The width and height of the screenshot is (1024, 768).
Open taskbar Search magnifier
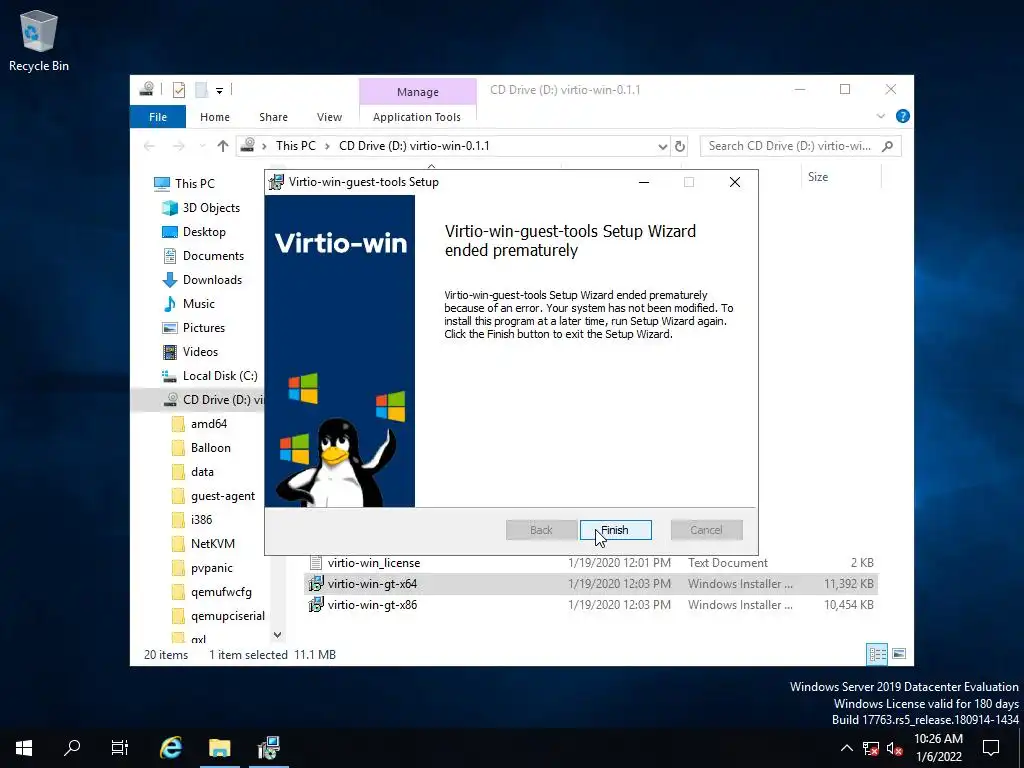click(72, 748)
